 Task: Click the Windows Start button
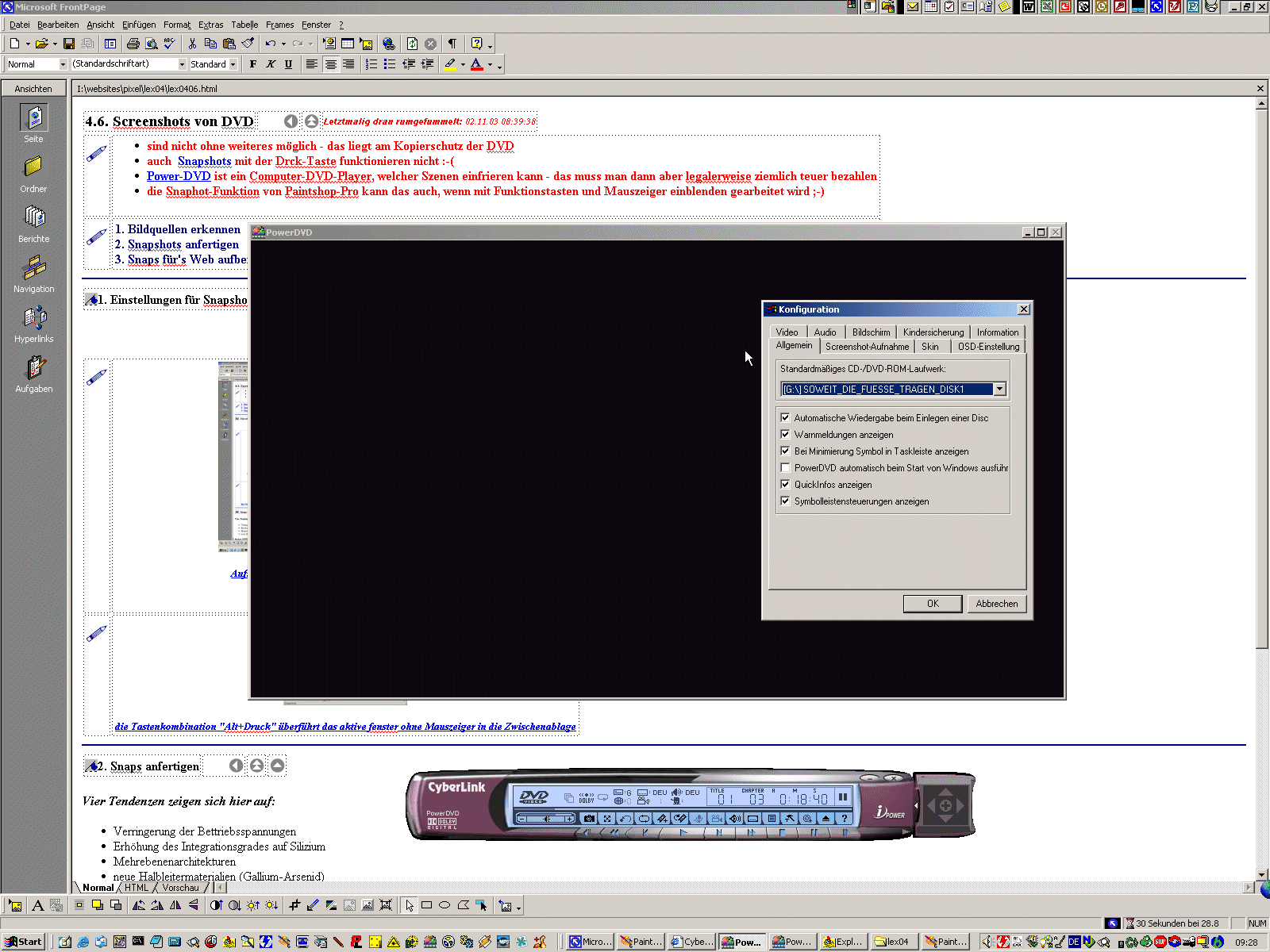[x=24, y=942]
